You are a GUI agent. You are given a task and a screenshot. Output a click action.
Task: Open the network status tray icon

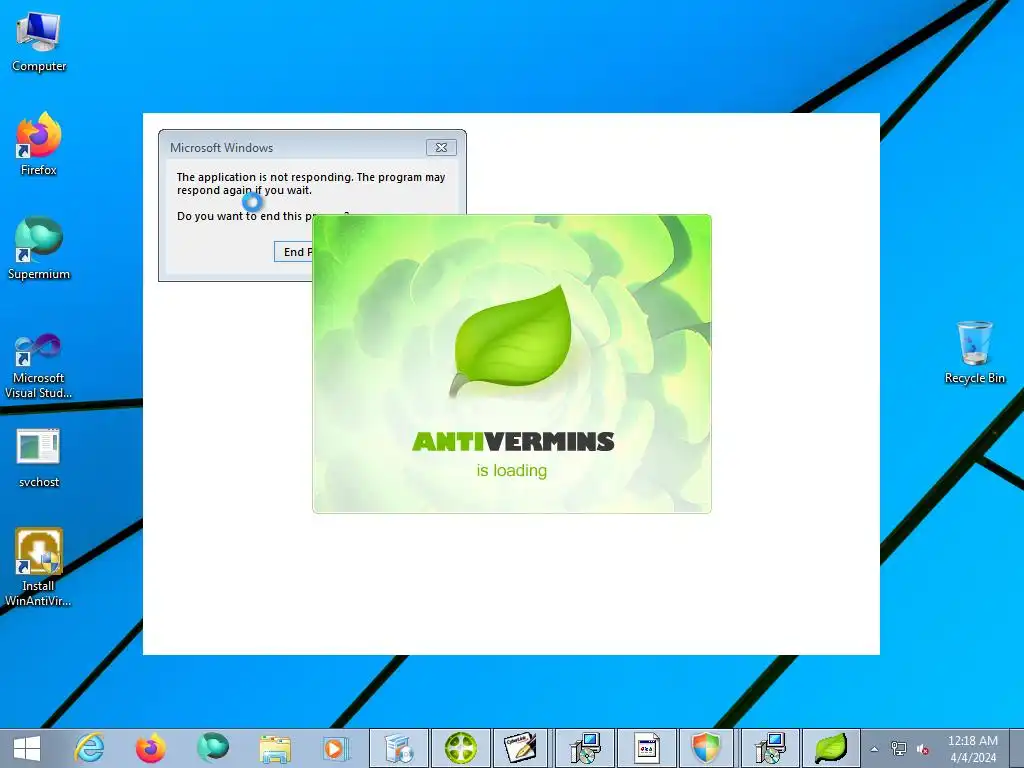899,749
